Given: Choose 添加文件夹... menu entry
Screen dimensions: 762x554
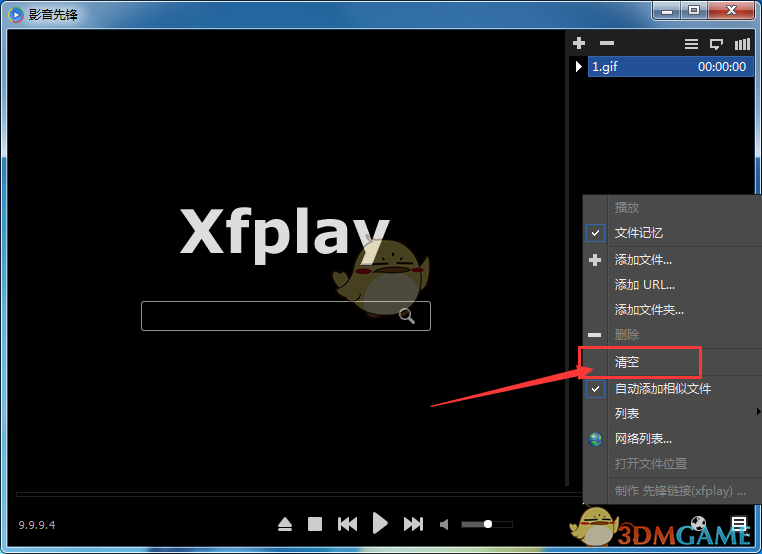Looking at the screenshot, I should pyautogui.click(x=649, y=310).
